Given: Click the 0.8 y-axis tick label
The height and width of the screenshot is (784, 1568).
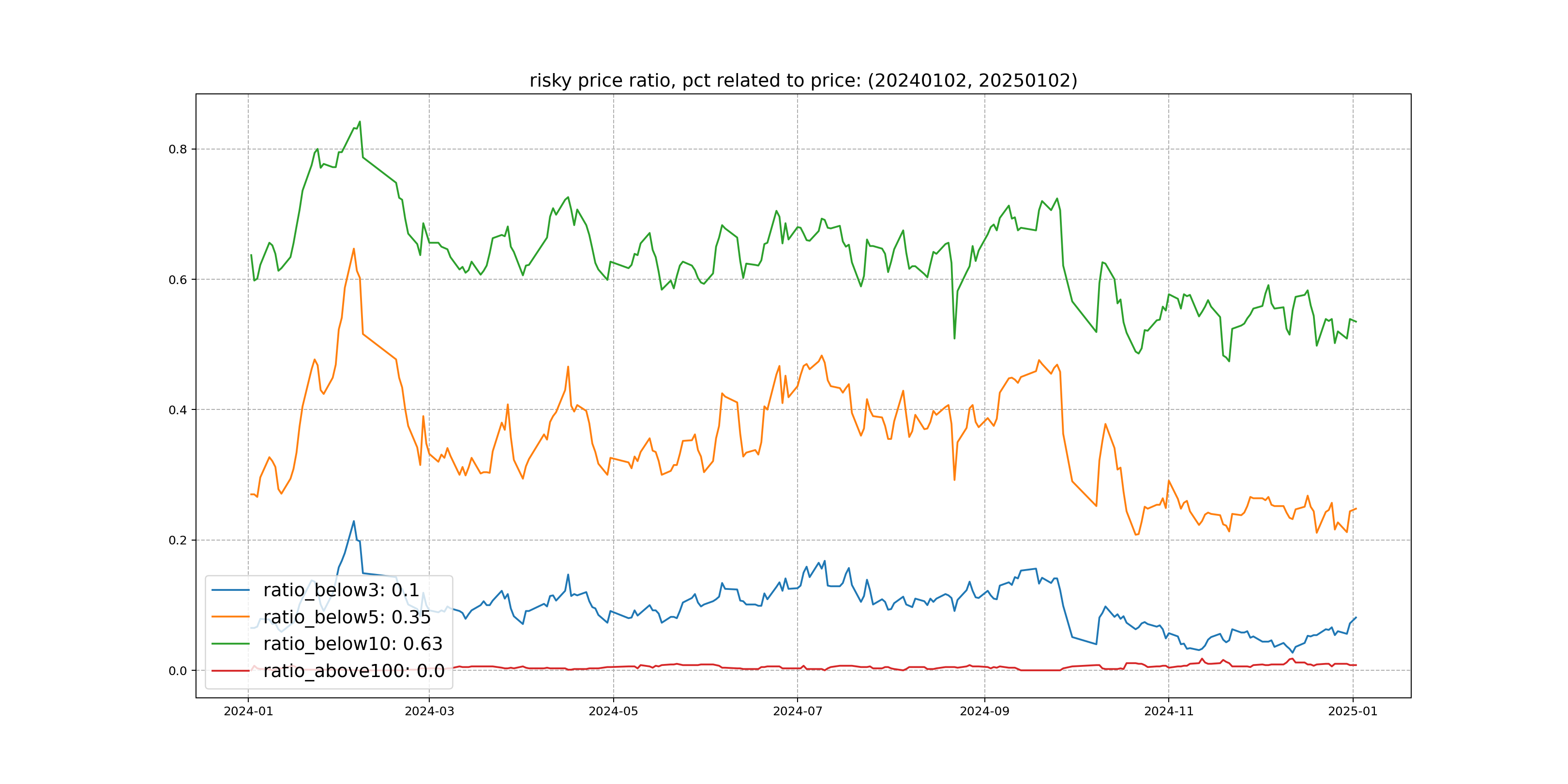Looking at the screenshot, I should (178, 149).
